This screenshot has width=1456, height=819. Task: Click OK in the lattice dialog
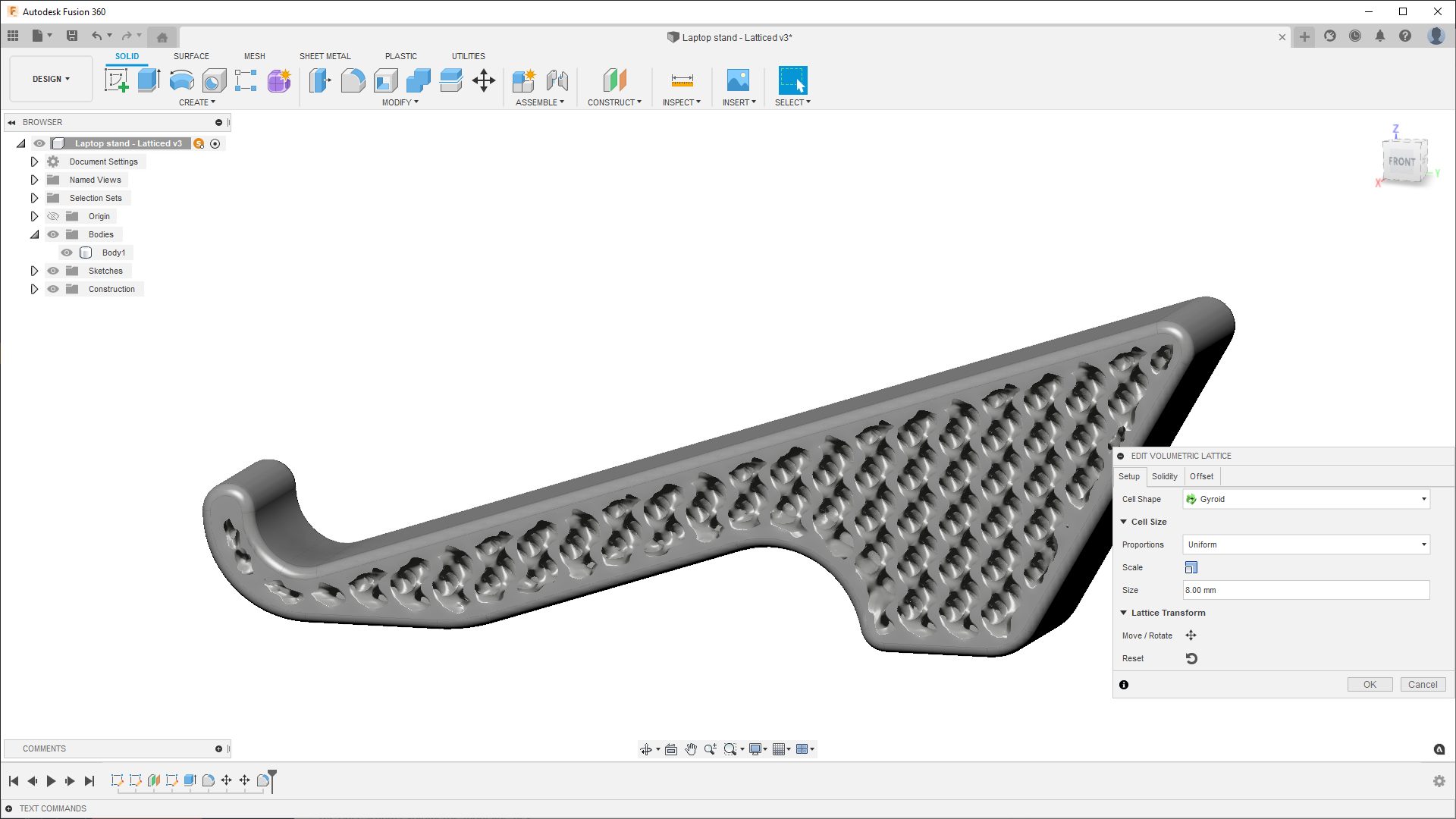(x=1370, y=684)
